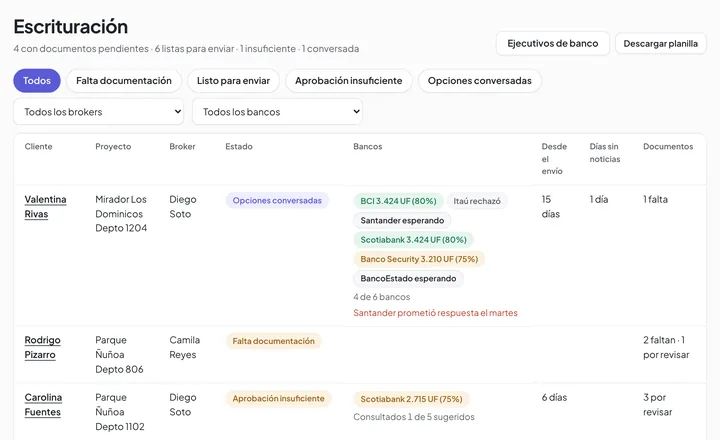Expand the Todos los bancos dropdown

pos(277,112)
